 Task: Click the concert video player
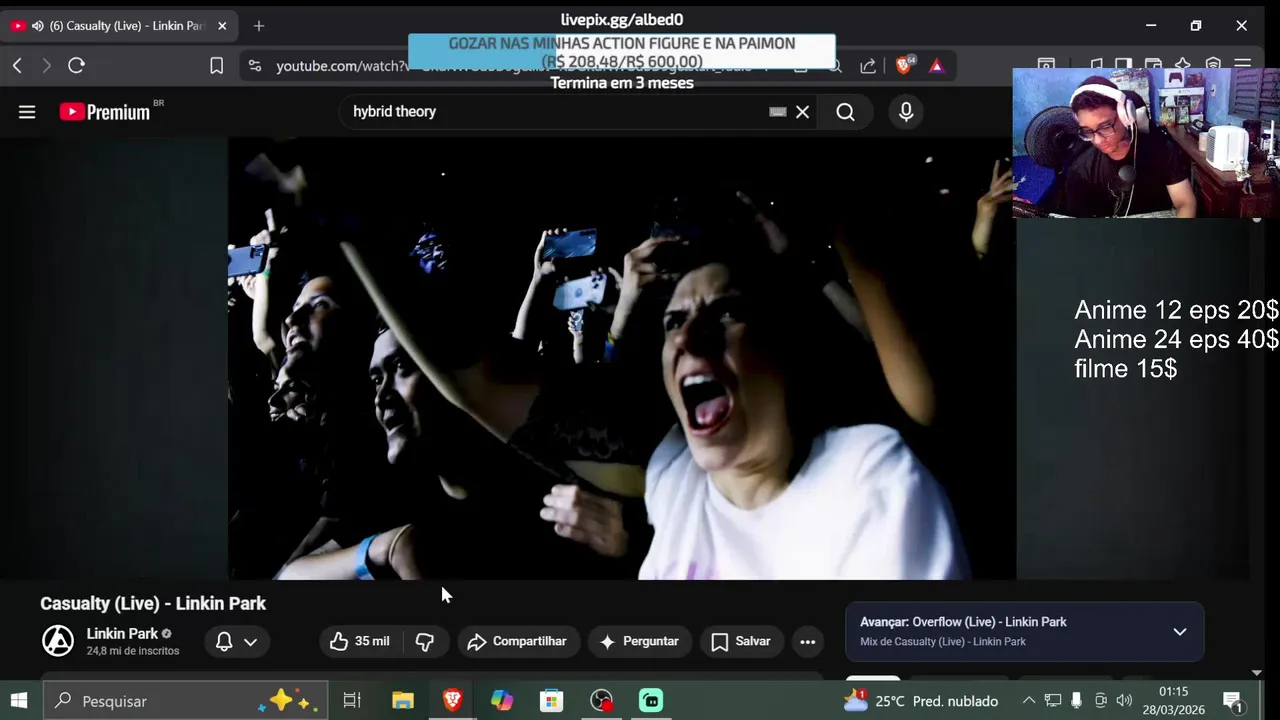622,358
